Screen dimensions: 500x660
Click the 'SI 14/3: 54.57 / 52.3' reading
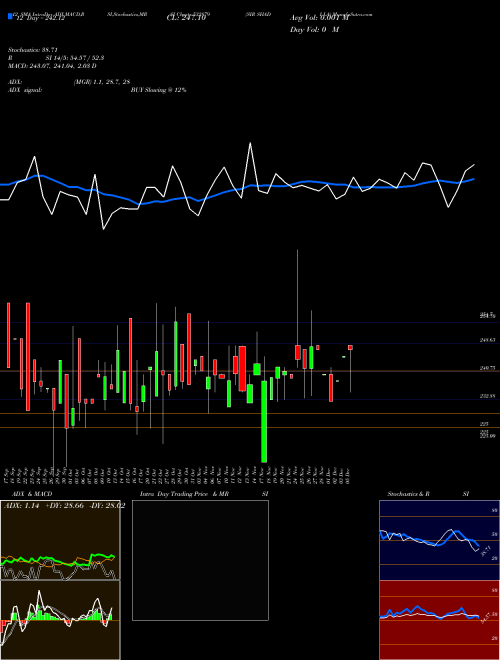point(75,58)
